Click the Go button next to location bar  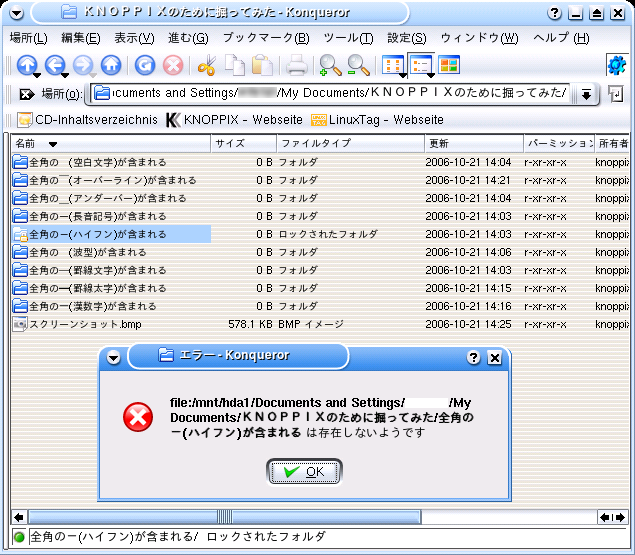coord(616,94)
